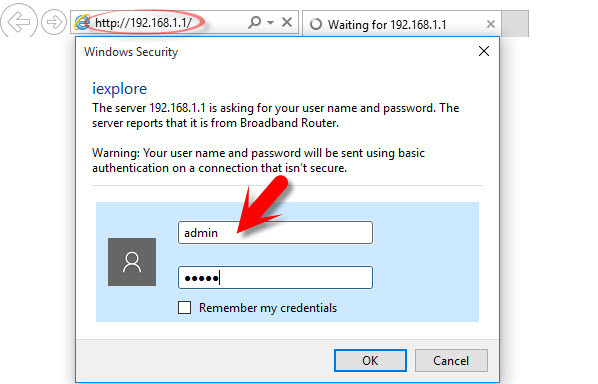598x384 pixels.
Task: Open a new tab with the blank tab button
Action: [515, 24]
